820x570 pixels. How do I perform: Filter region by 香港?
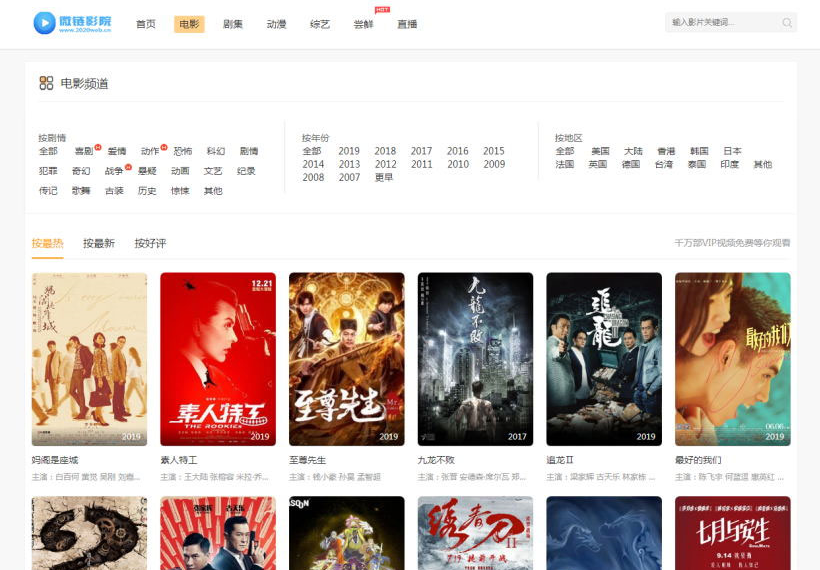coord(666,152)
